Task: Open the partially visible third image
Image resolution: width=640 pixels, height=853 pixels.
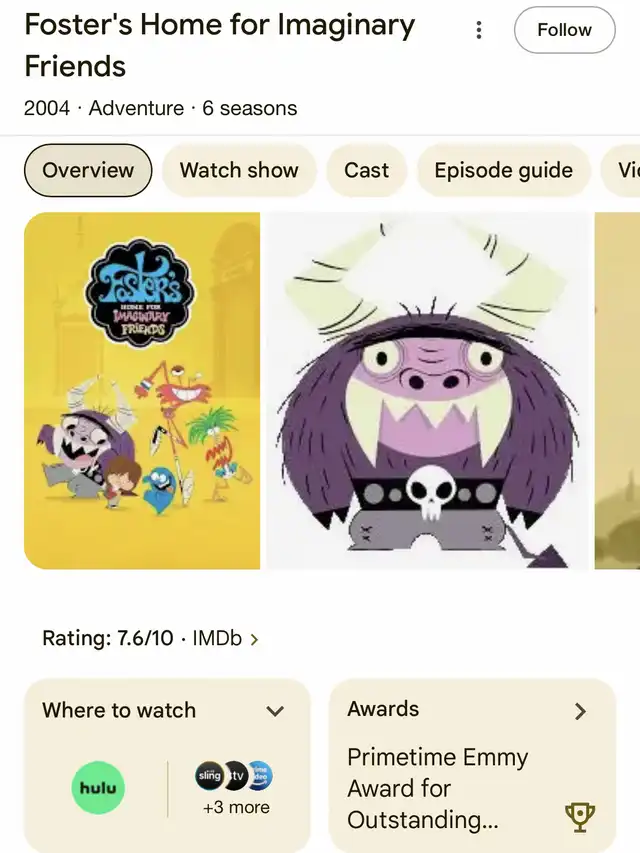Action: (x=617, y=391)
